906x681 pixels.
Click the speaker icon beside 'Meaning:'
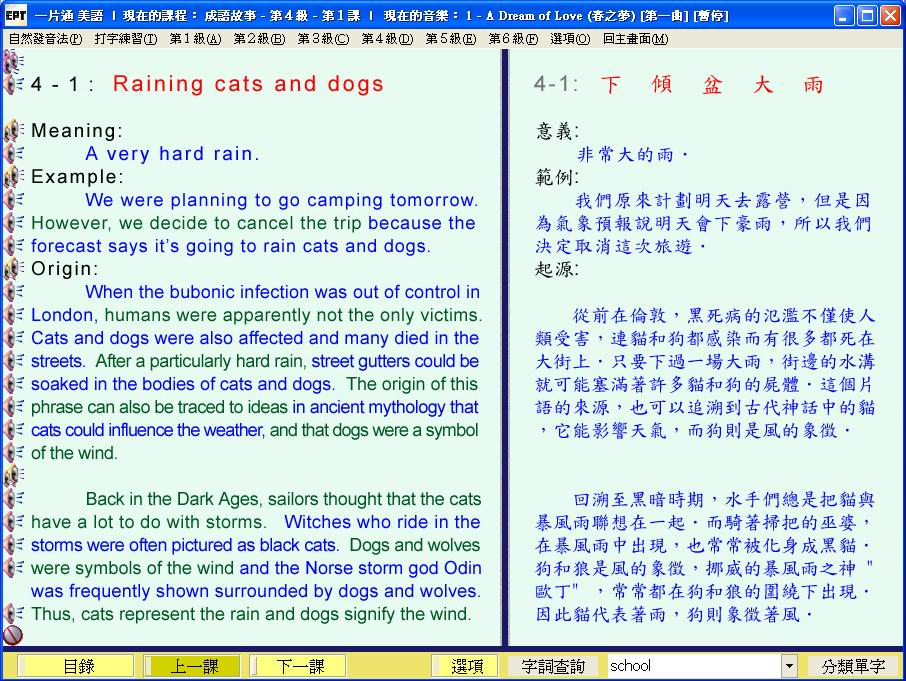click(13, 131)
